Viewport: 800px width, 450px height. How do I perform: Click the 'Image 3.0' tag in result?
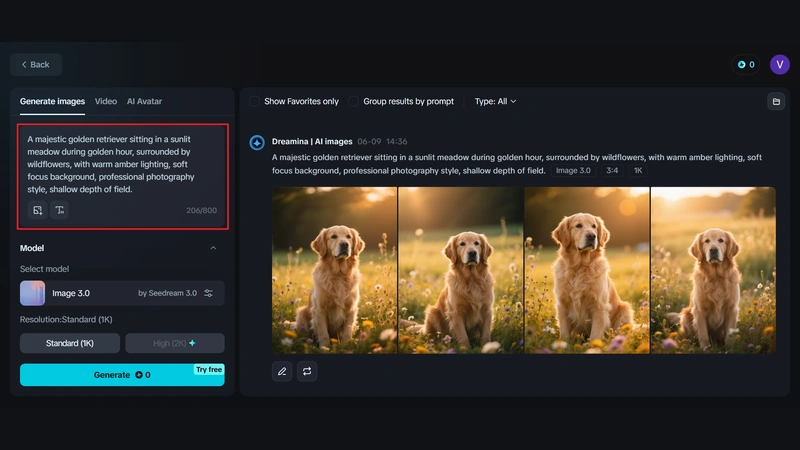[x=573, y=170]
